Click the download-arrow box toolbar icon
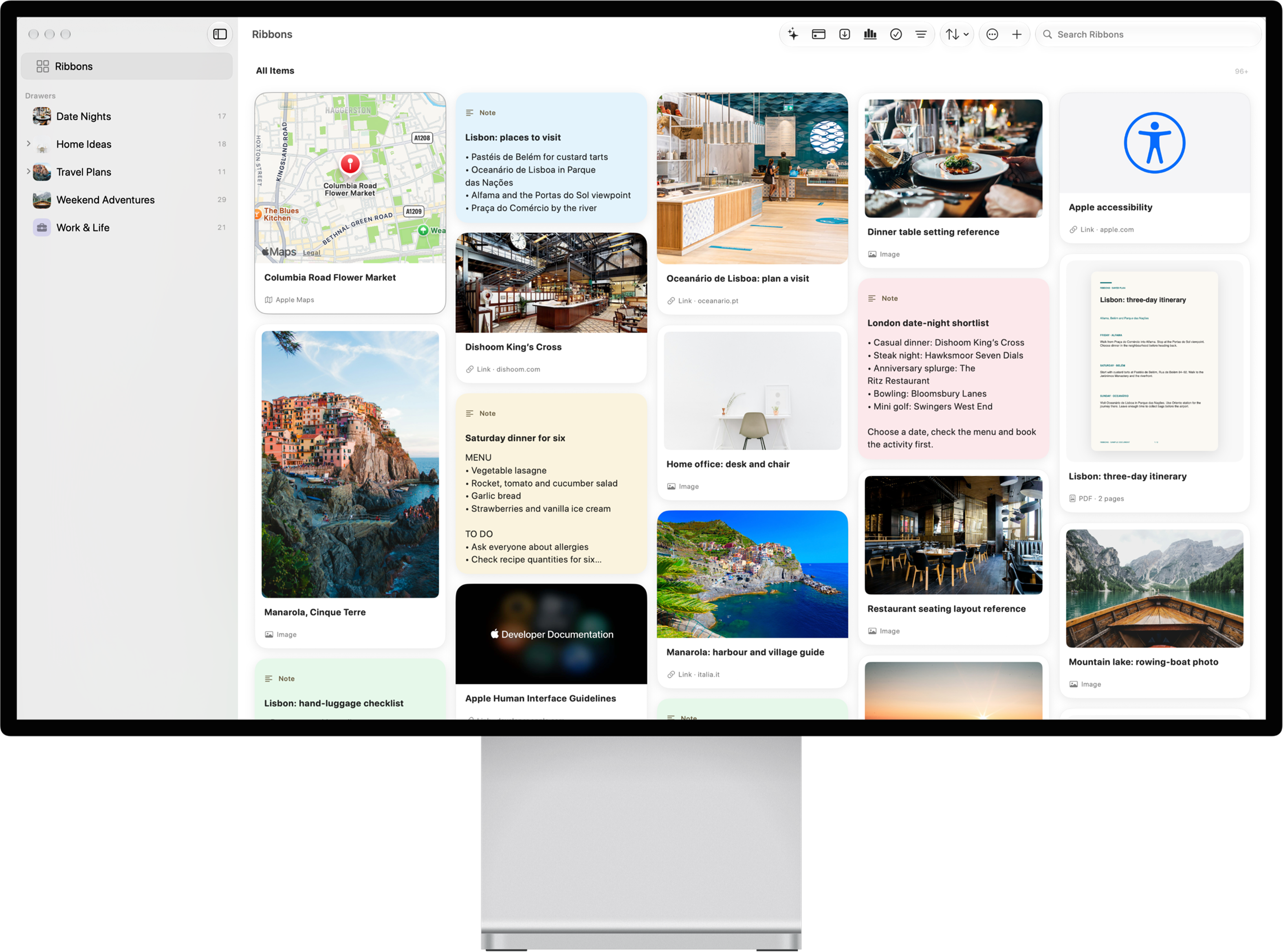Viewport: 1283px width, 952px height. [844, 34]
